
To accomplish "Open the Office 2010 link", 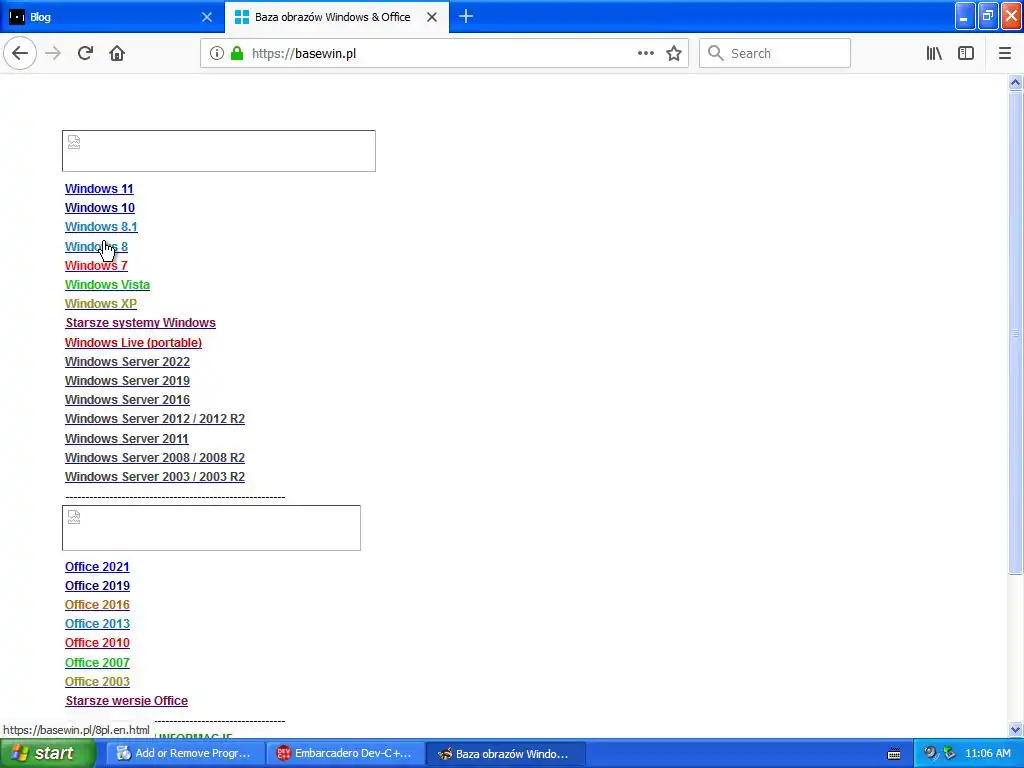I will point(97,643).
